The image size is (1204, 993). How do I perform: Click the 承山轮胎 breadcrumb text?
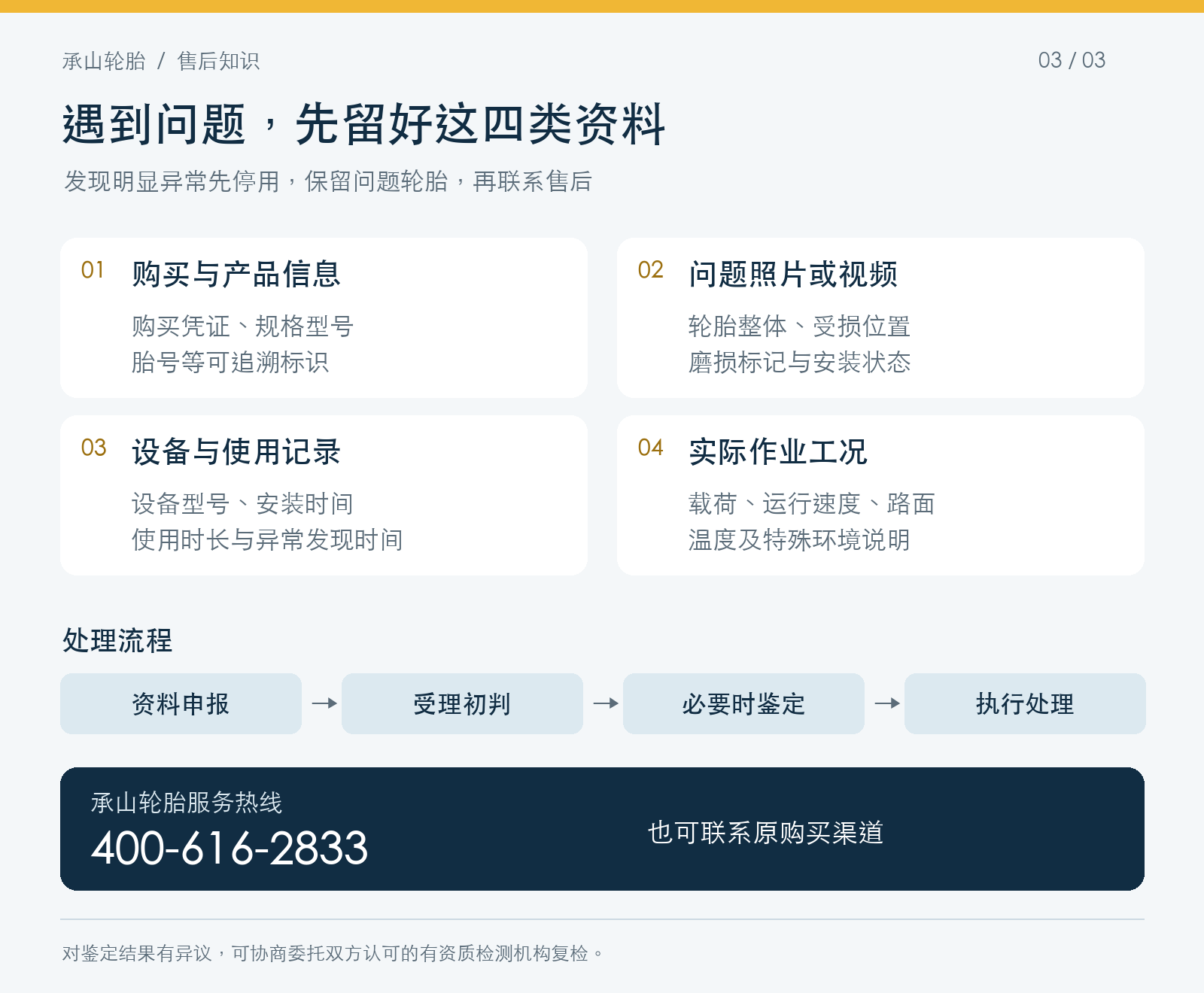[x=104, y=61]
